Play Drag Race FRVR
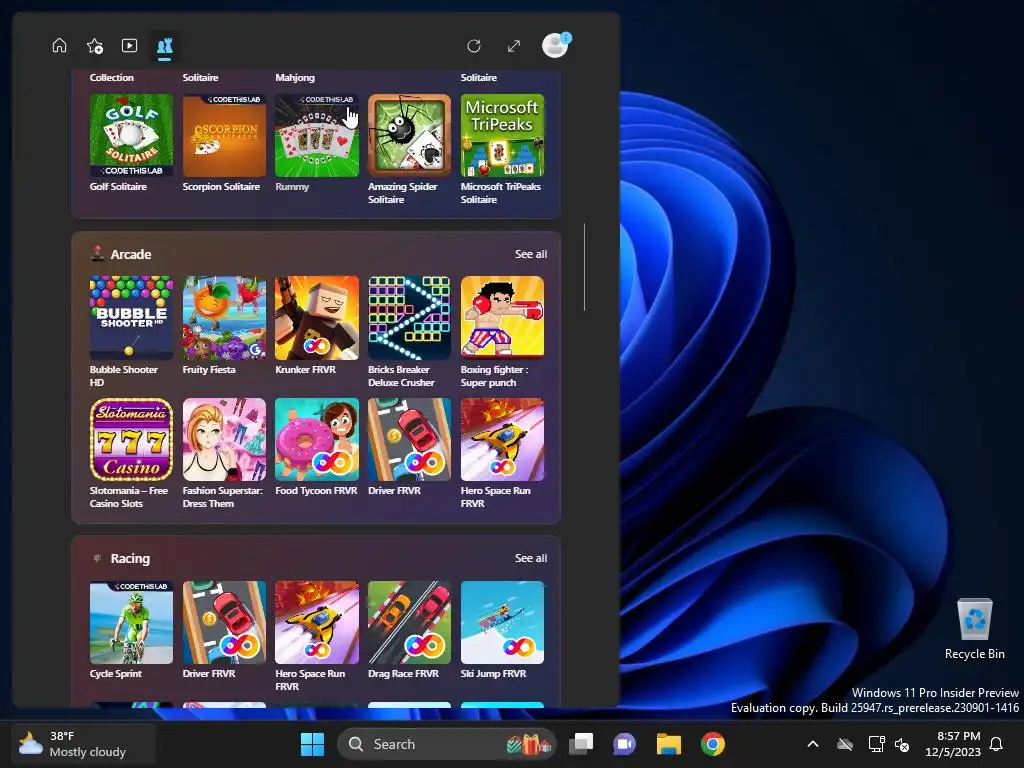The width and height of the screenshot is (1024, 768). pyautogui.click(x=409, y=622)
